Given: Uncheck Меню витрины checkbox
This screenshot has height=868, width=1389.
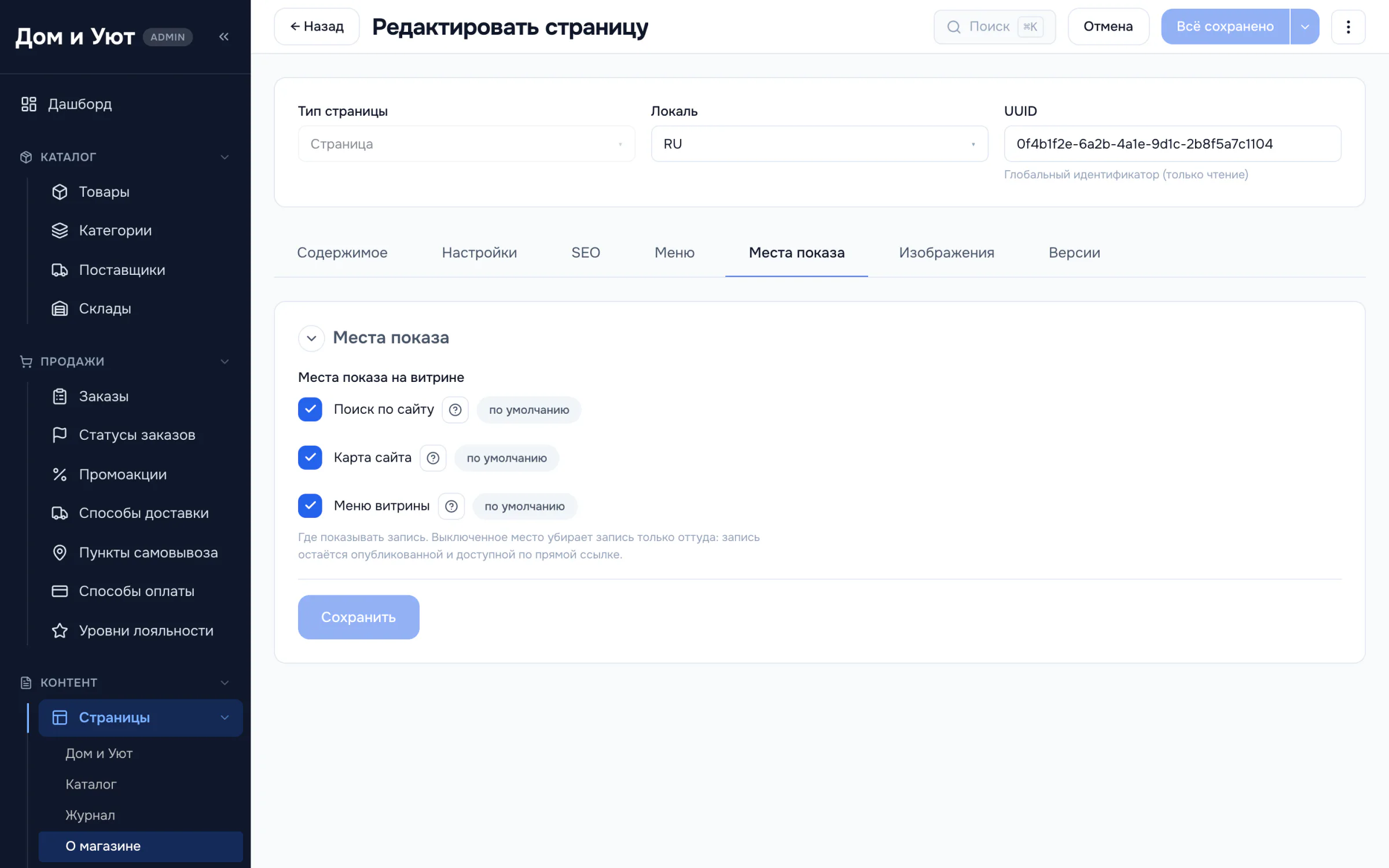Looking at the screenshot, I should tap(310, 506).
